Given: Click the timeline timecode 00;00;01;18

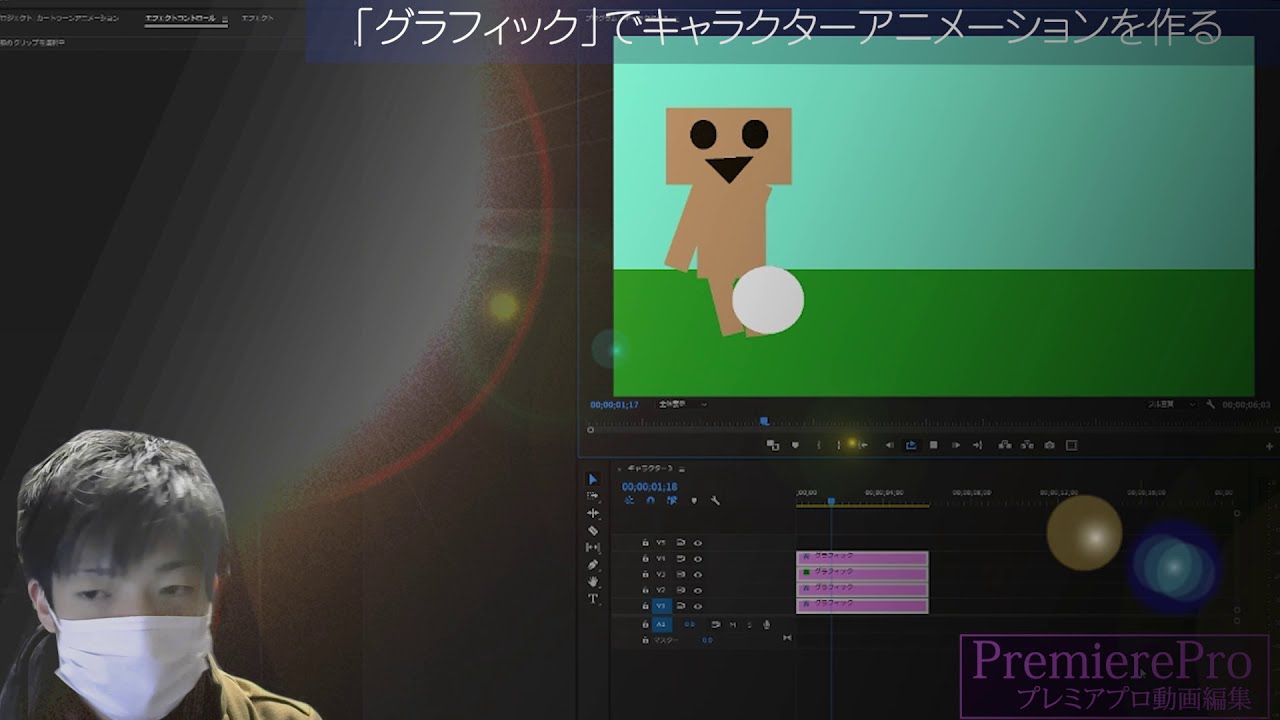Looking at the screenshot, I should 650,487.
